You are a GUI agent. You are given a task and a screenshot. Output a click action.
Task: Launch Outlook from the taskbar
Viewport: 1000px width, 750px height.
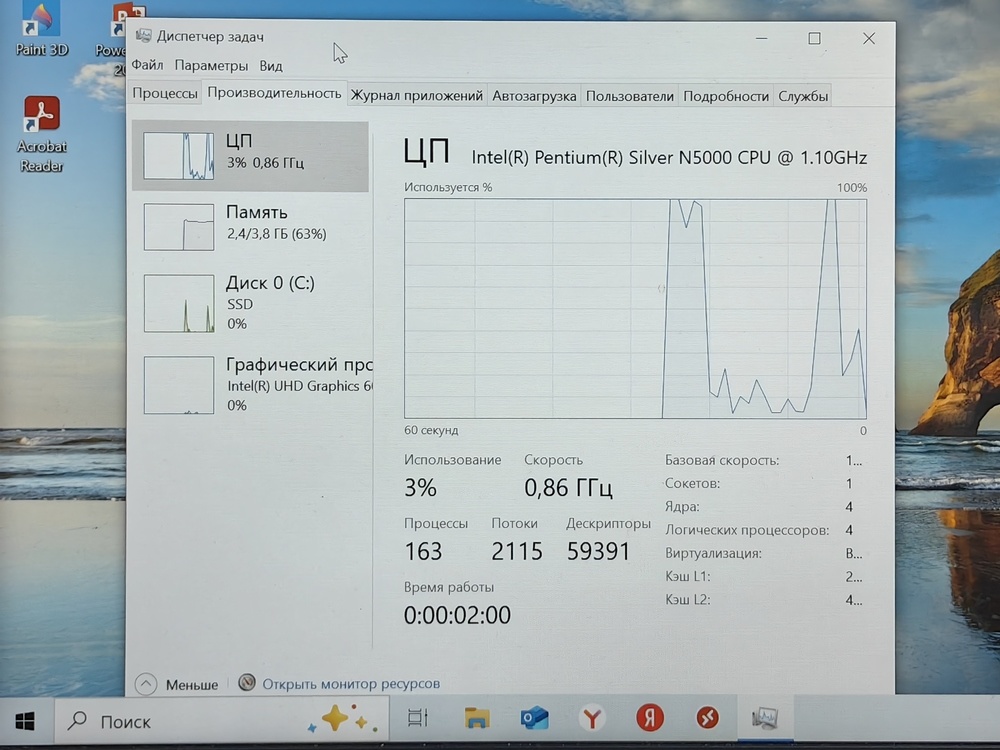535,717
